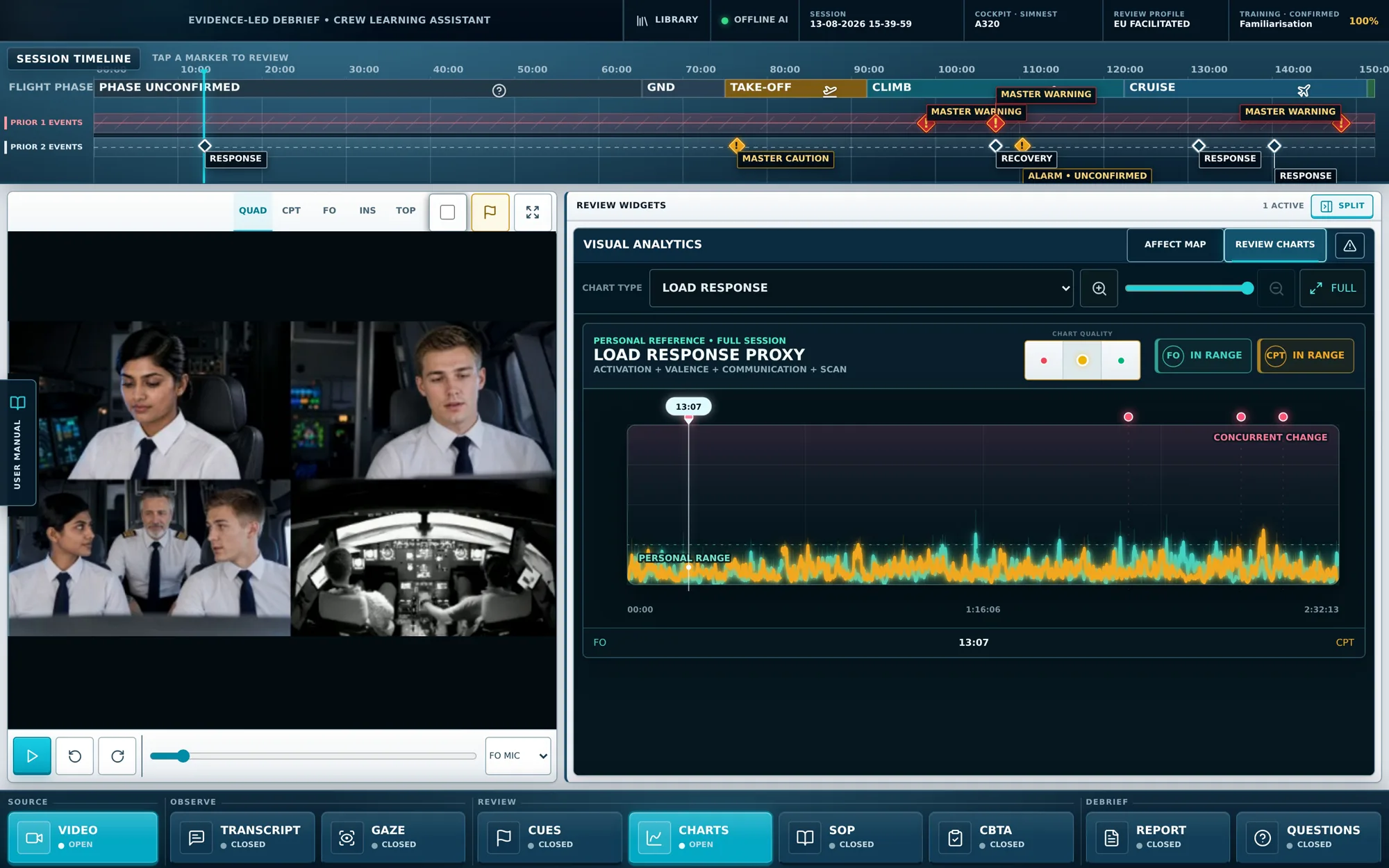The width and height of the screenshot is (1389, 868).
Task: Click the phase unconfirmed question mark icon
Action: (499, 90)
